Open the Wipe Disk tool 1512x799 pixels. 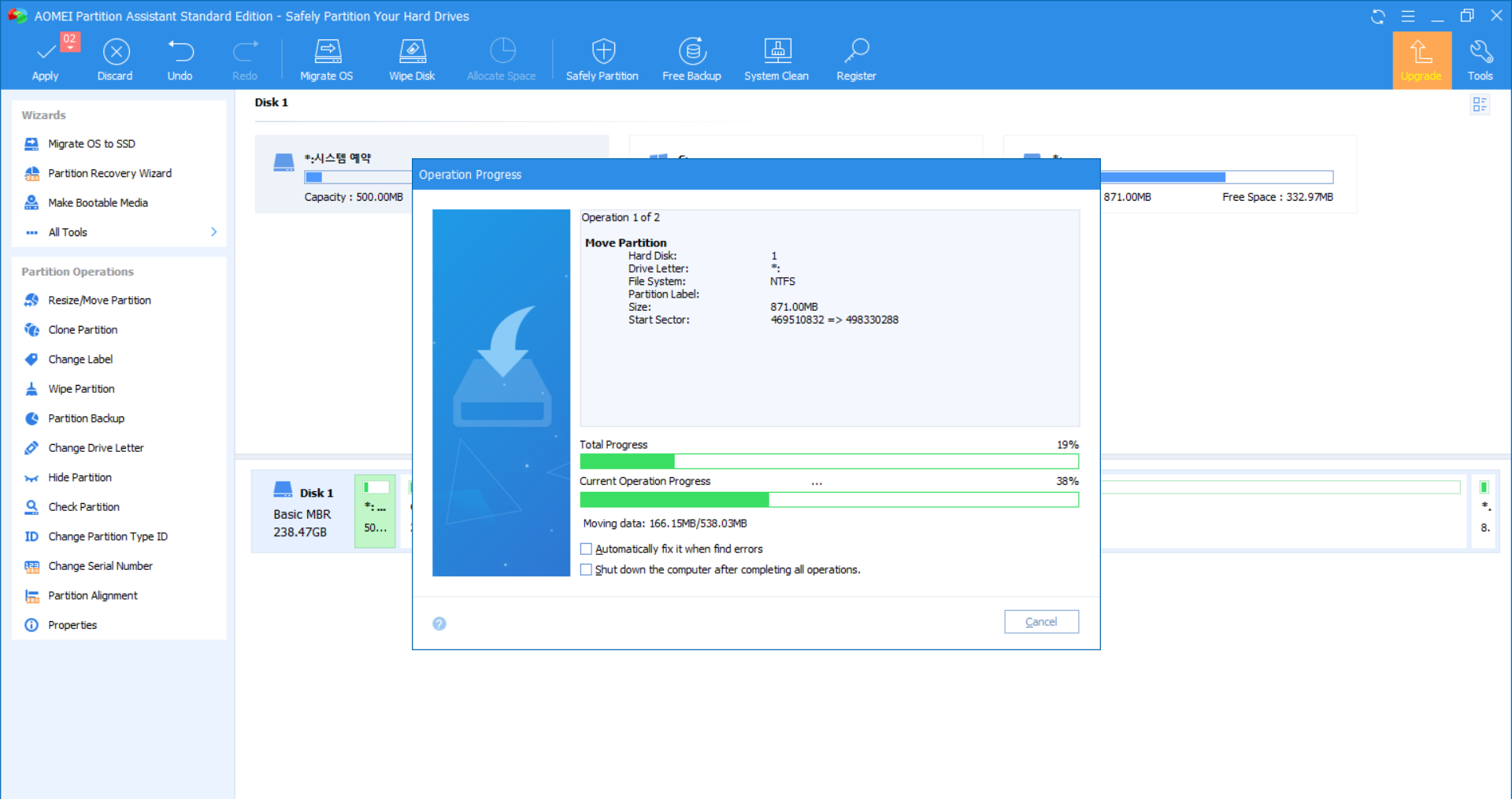pos(412,60)
